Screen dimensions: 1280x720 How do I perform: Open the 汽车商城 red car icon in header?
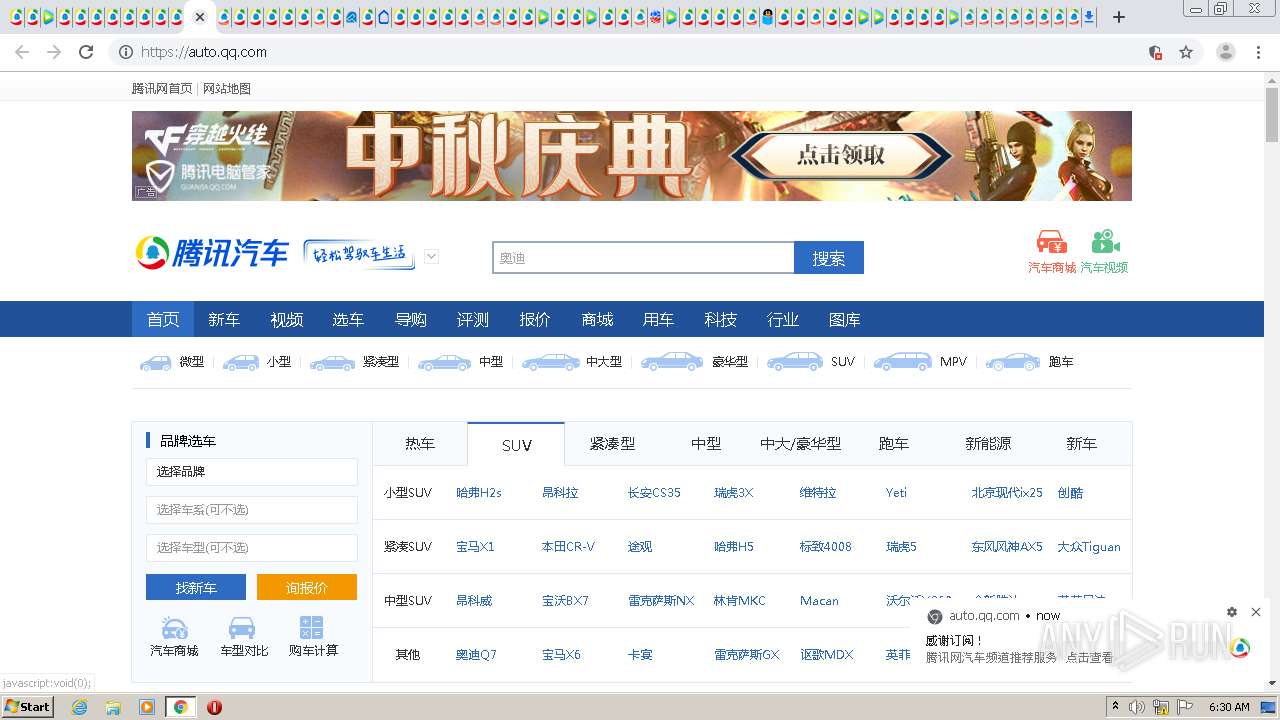tap(1051, 242)
